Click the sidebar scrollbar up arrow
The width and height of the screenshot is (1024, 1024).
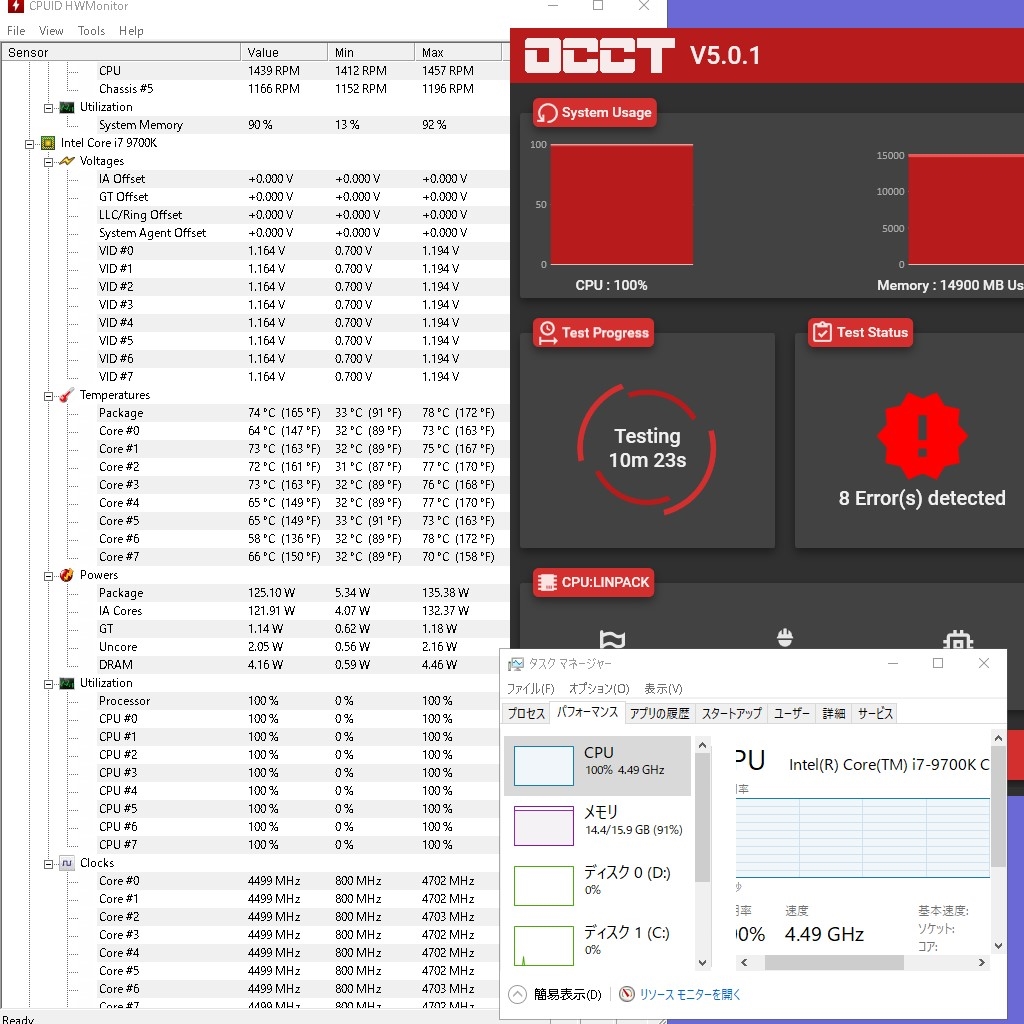702,745
